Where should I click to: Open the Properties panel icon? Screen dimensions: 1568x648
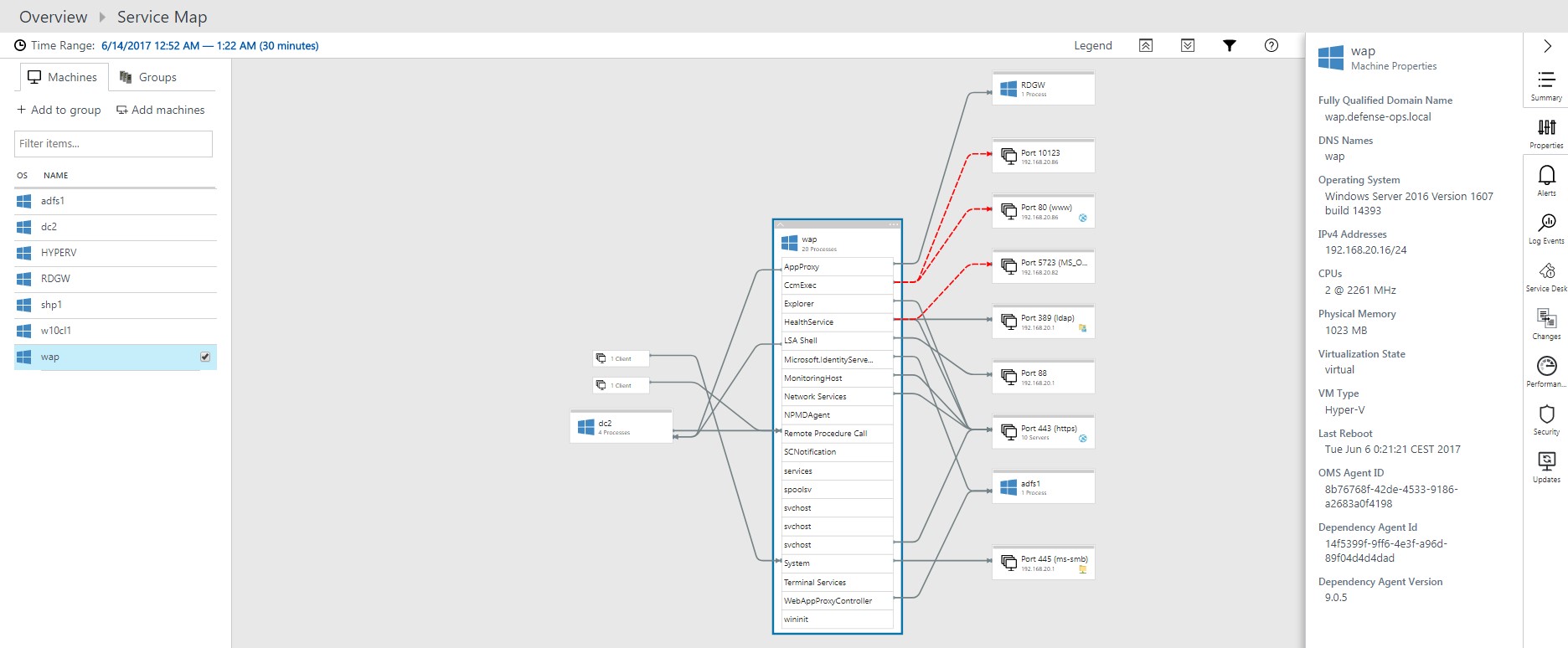click(1546, 127)
